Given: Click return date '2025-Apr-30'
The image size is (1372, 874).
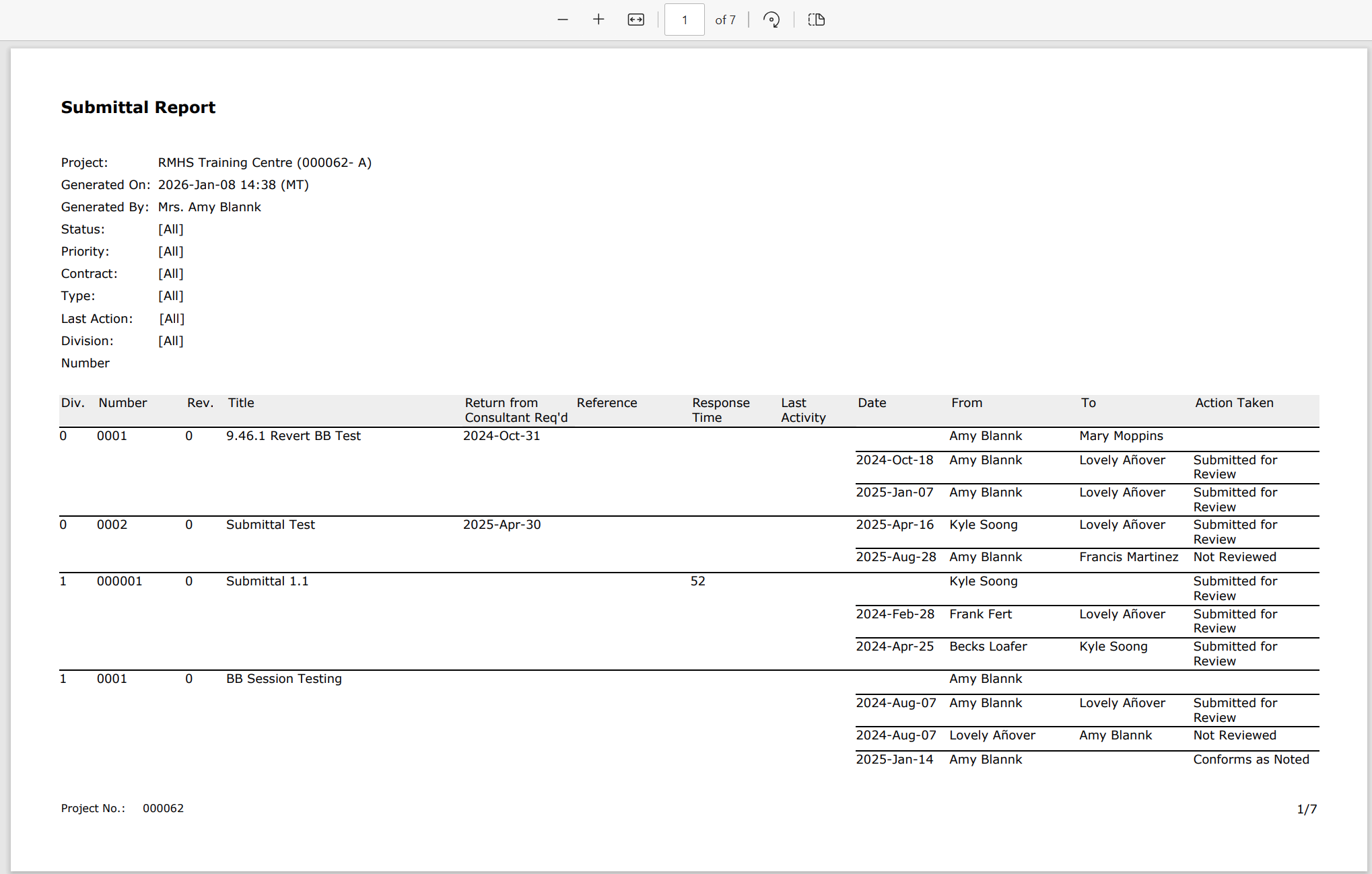Looking at the screenshot, I should click(x=502, y=525).
